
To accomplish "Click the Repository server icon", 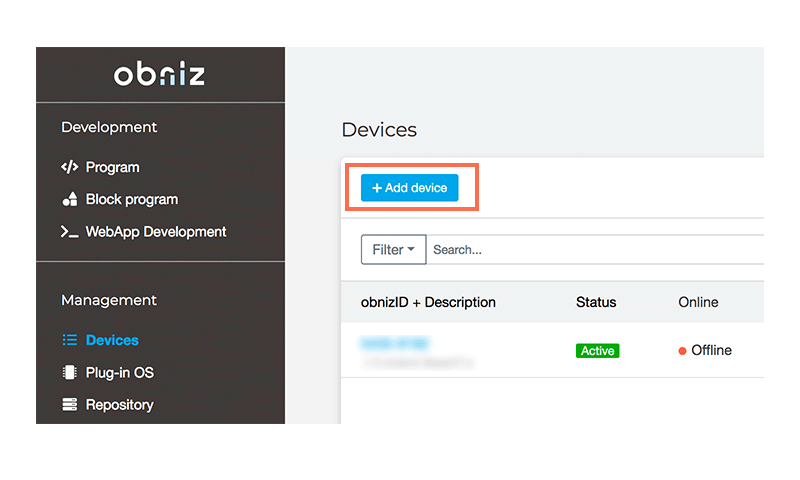I will pyautogui.click(x=69, y=405).
